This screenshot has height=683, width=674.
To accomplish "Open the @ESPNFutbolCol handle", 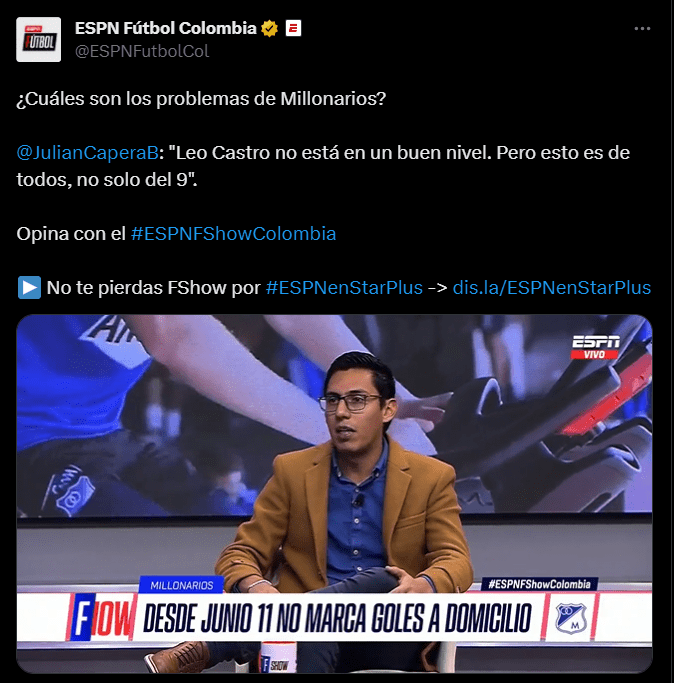I will [142, 51].
